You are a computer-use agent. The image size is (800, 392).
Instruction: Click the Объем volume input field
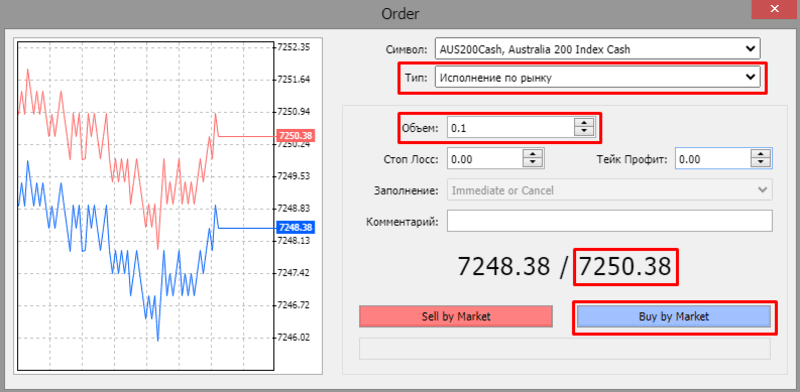[511, 128]
